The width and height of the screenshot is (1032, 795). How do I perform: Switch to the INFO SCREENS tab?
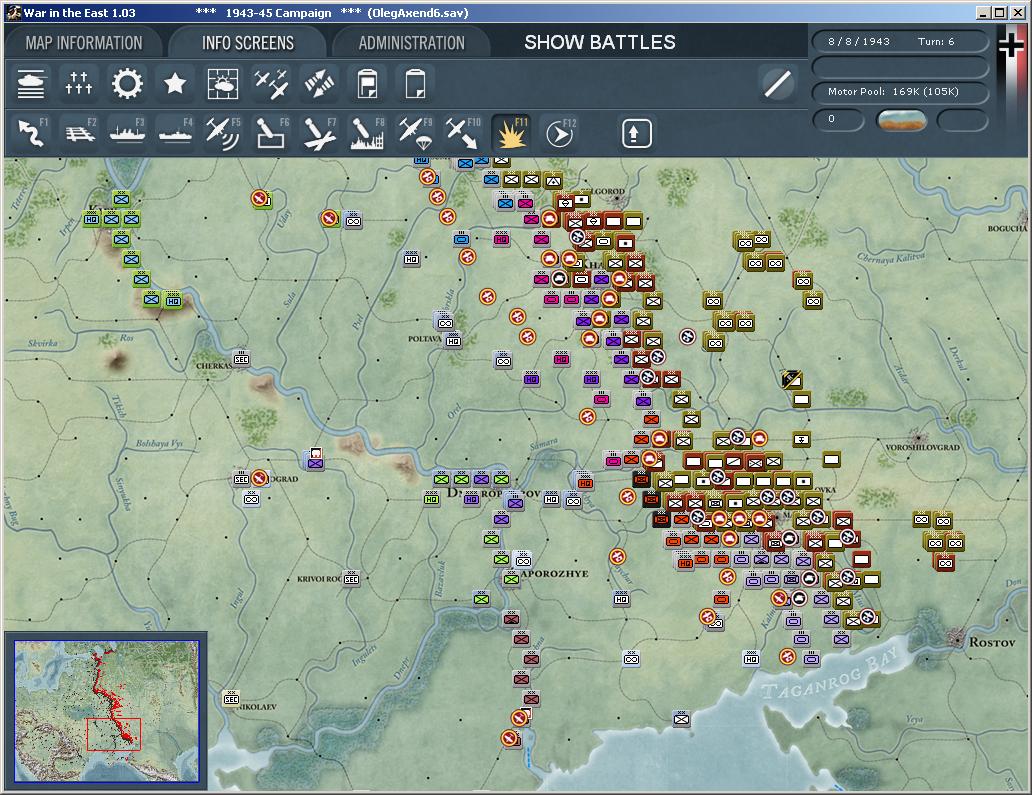click(x=247, y=43)
